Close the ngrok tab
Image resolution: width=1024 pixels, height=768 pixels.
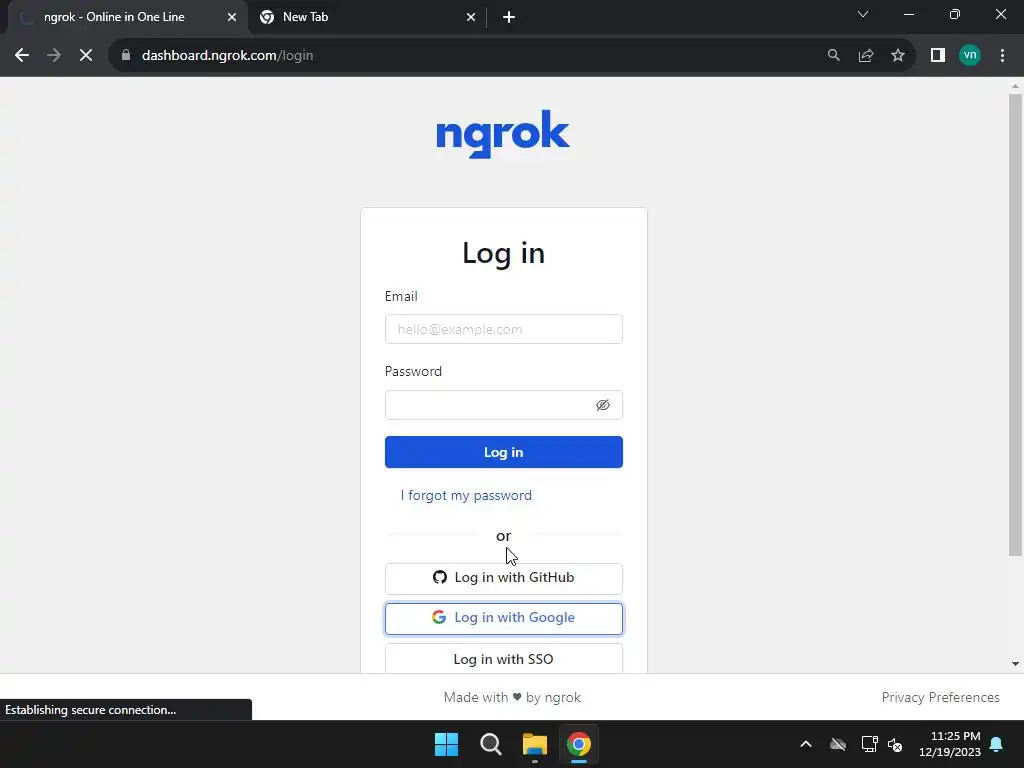[x=232, y=17]
